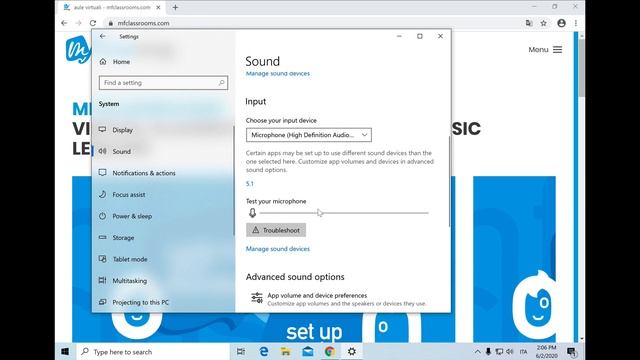This screenshot has width=640, height=360.
Task: Expand the Choose your input device dropdown
Action: click(x=309, y=135)
